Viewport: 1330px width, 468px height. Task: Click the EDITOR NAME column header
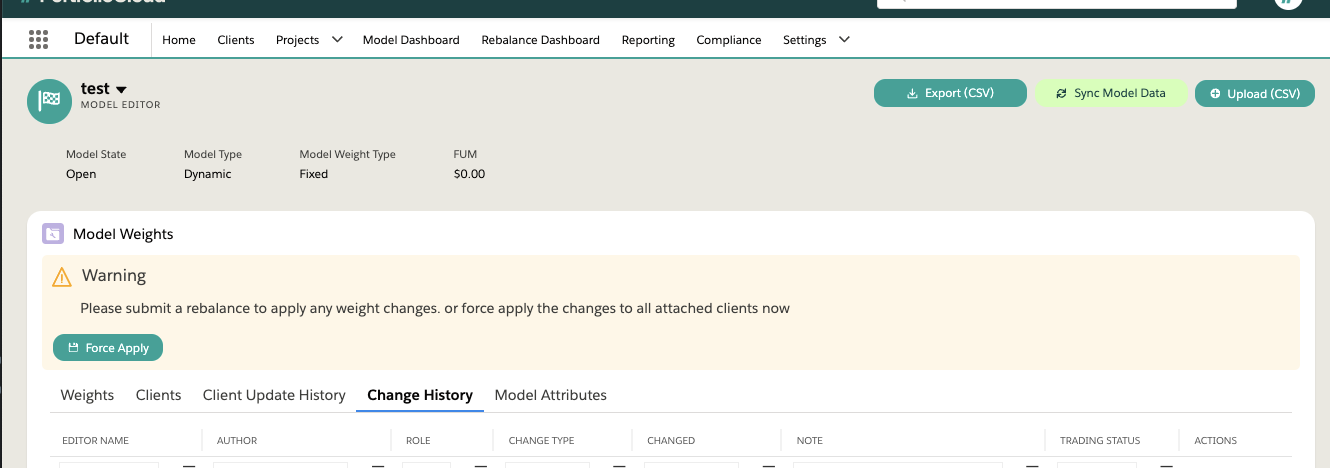(x=95, y=441)
